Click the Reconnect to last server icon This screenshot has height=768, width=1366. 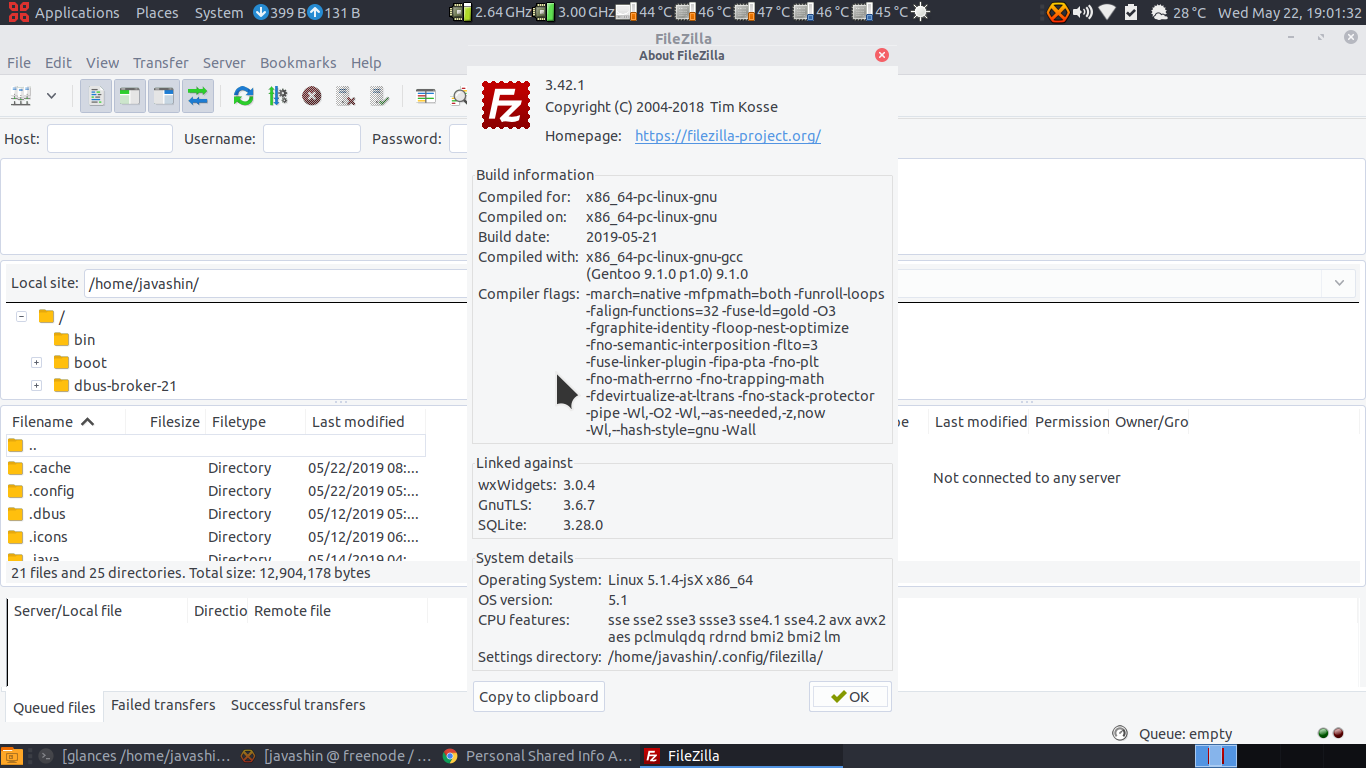380,96
